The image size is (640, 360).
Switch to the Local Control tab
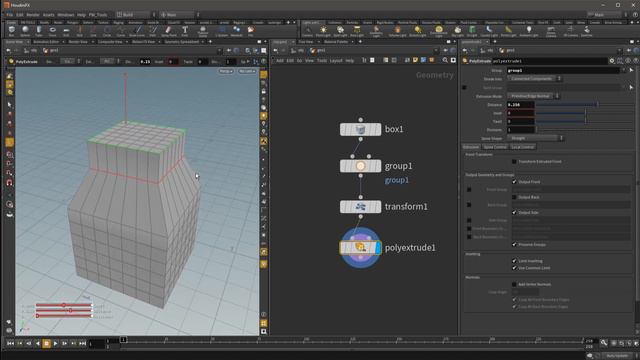(522, 147)
